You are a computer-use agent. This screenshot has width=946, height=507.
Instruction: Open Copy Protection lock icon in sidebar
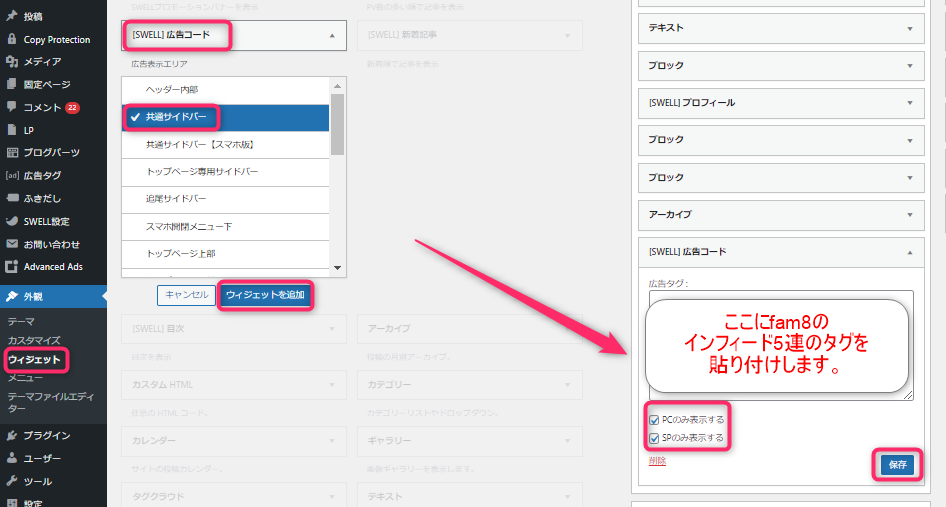tap(12, 40)
